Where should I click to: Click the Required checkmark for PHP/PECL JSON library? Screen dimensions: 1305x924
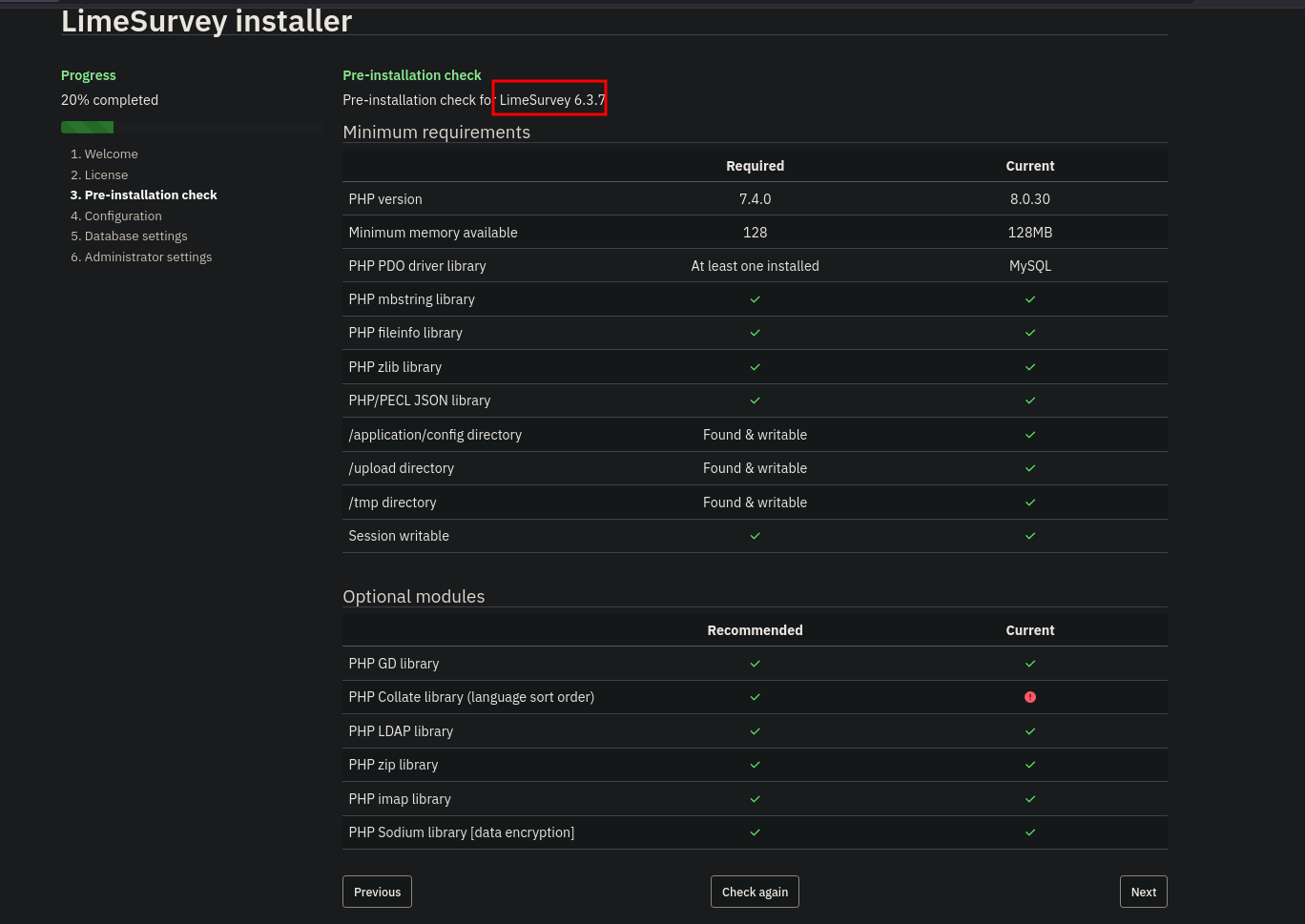pos(755,400)
